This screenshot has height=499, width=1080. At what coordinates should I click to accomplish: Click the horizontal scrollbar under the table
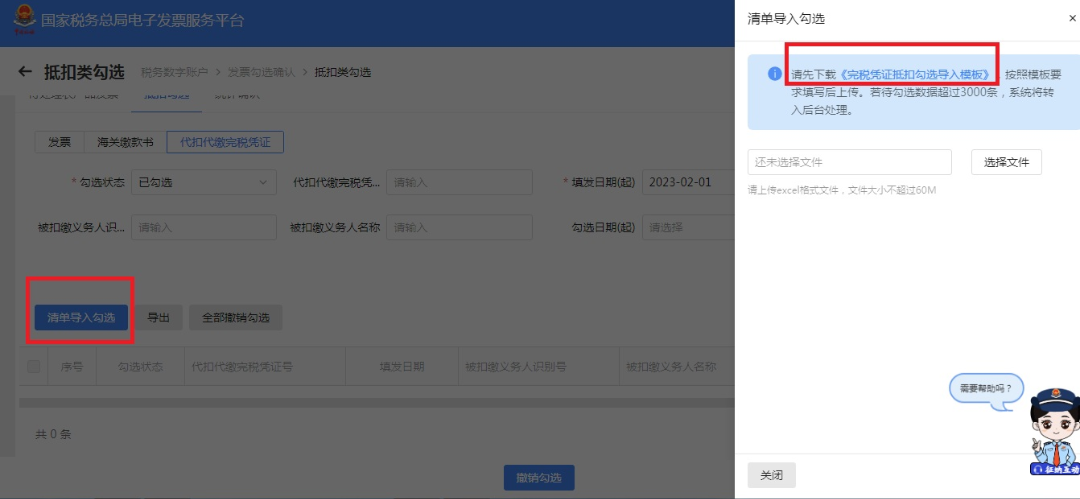tap(377, 402)
